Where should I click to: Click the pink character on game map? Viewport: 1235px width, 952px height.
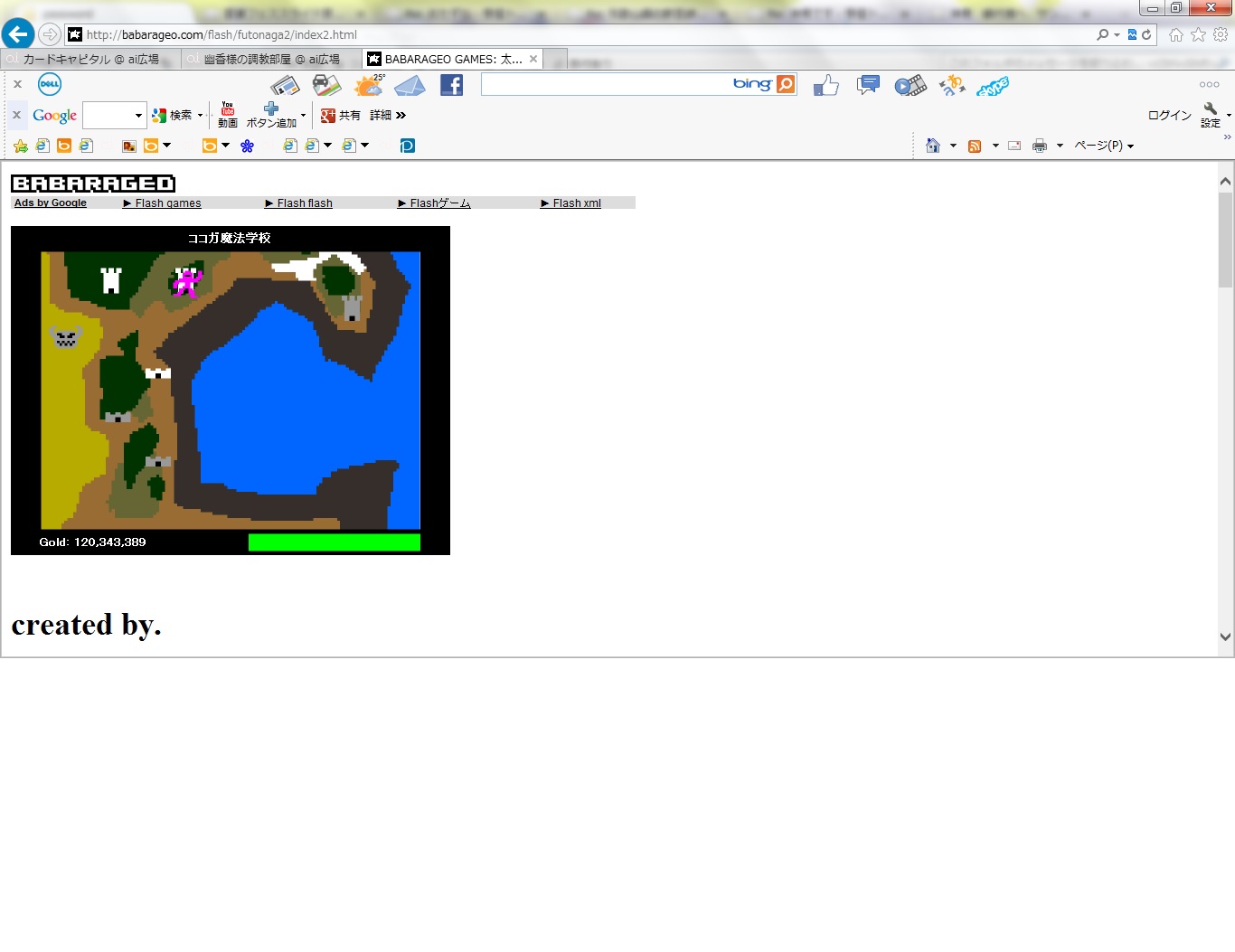(187, 282)
